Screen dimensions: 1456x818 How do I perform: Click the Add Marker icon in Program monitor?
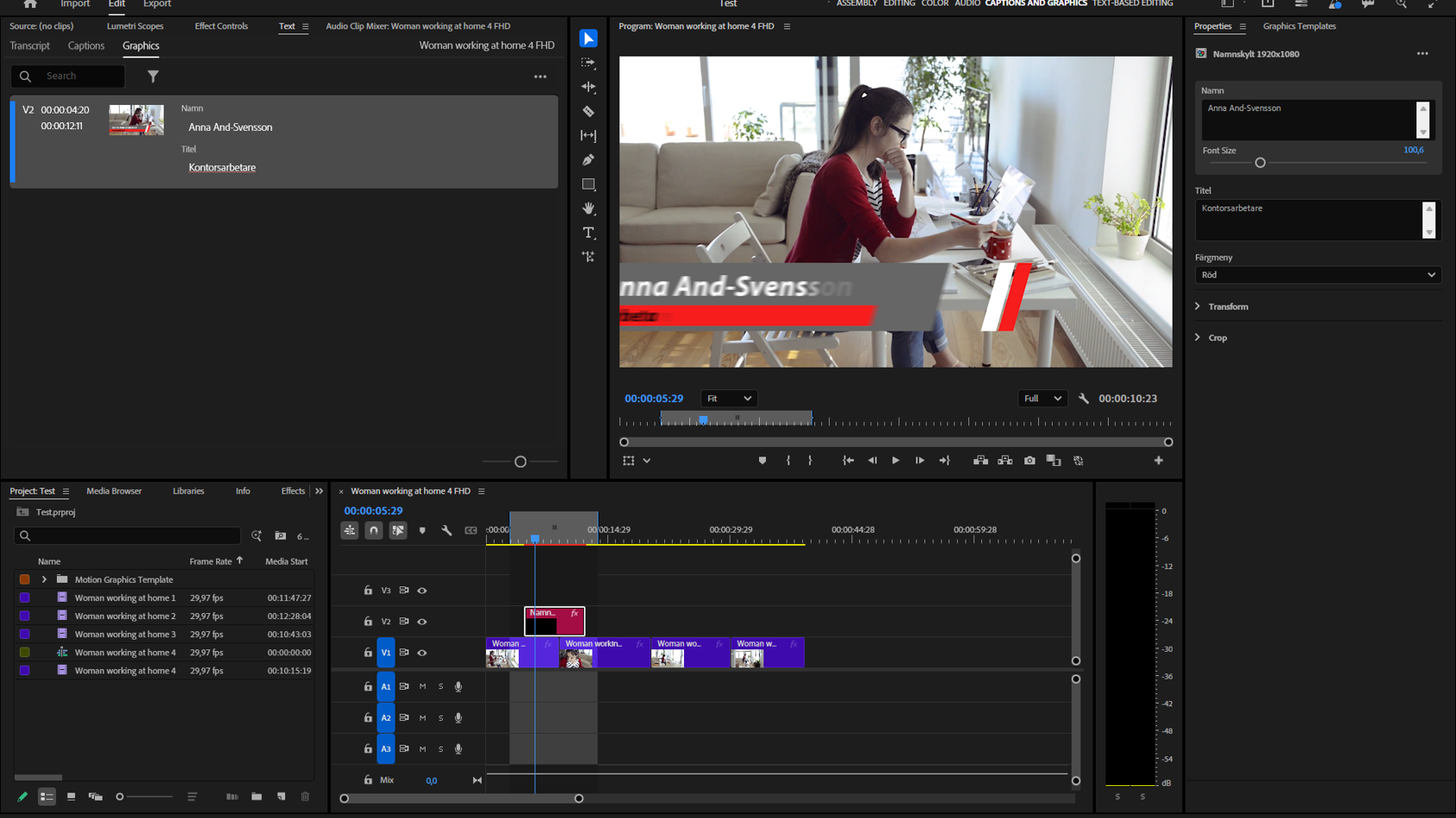pyautogui.click(x=762, y=461)
